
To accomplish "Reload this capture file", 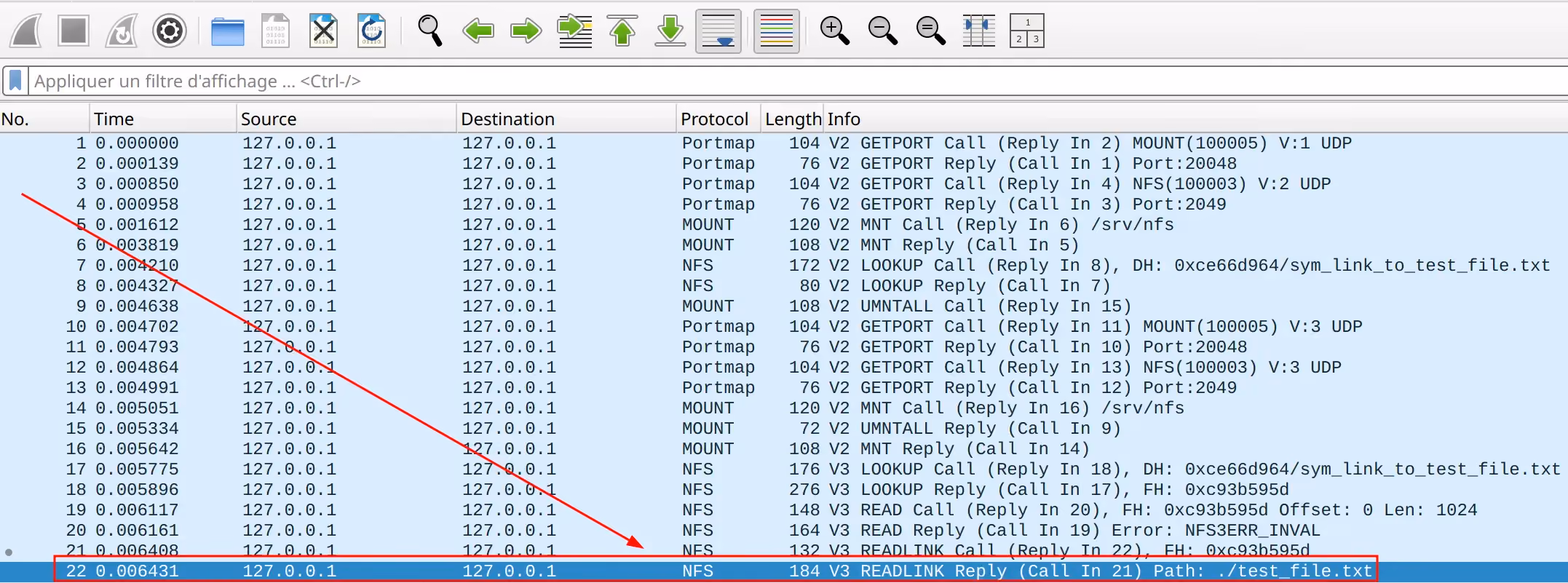I will click(x=372, y=31).
